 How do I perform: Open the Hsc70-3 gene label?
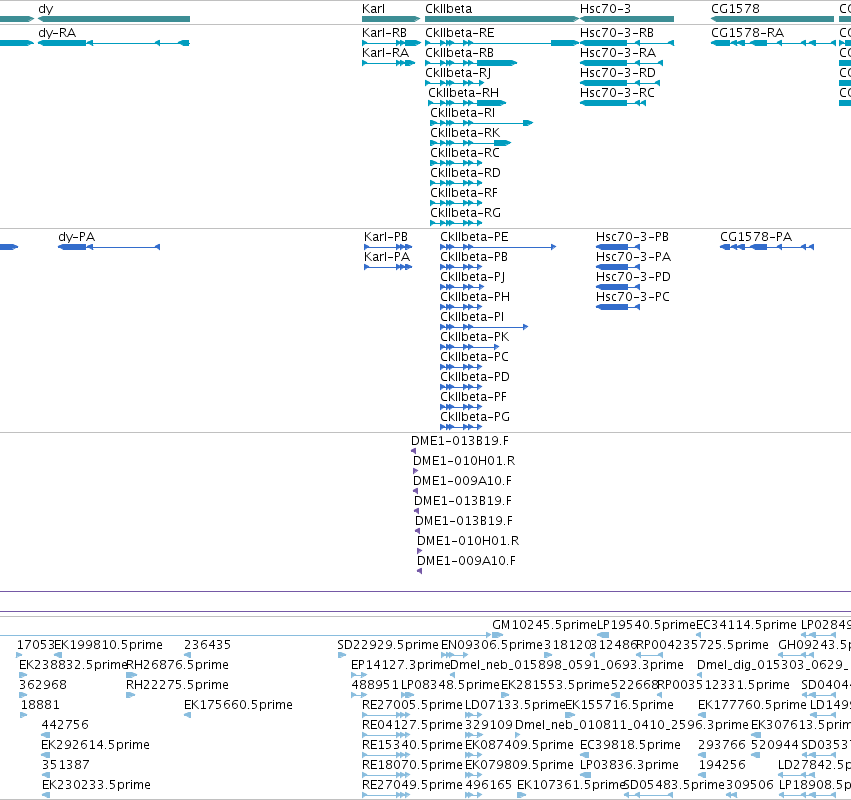point(605,9)
